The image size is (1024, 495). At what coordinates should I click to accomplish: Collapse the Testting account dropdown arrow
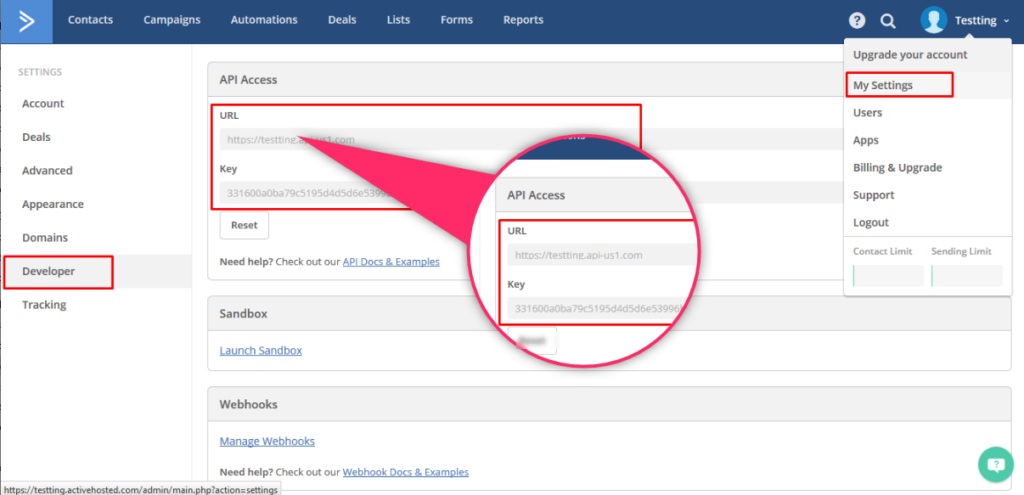(1006, 21)
